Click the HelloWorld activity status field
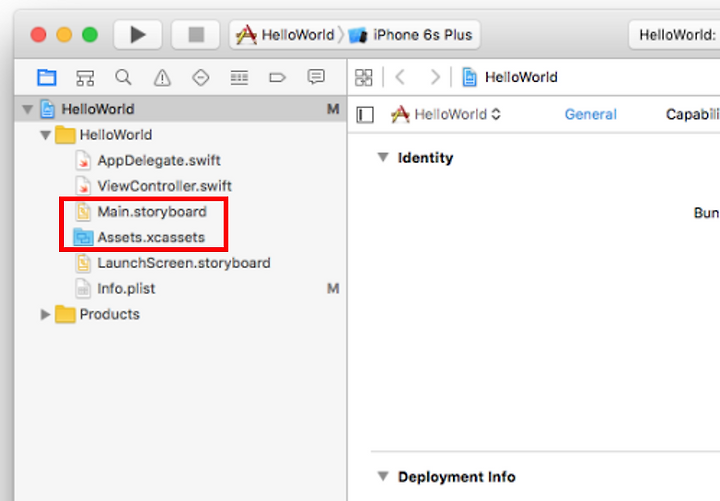The image size is (720, 501). point(674,34)
